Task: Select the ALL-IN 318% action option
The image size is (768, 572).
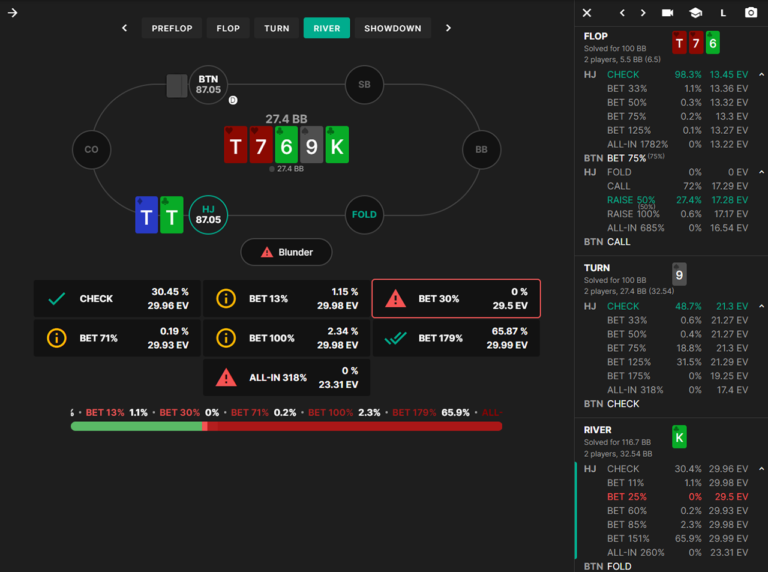Action: click(x=287, y=377)
